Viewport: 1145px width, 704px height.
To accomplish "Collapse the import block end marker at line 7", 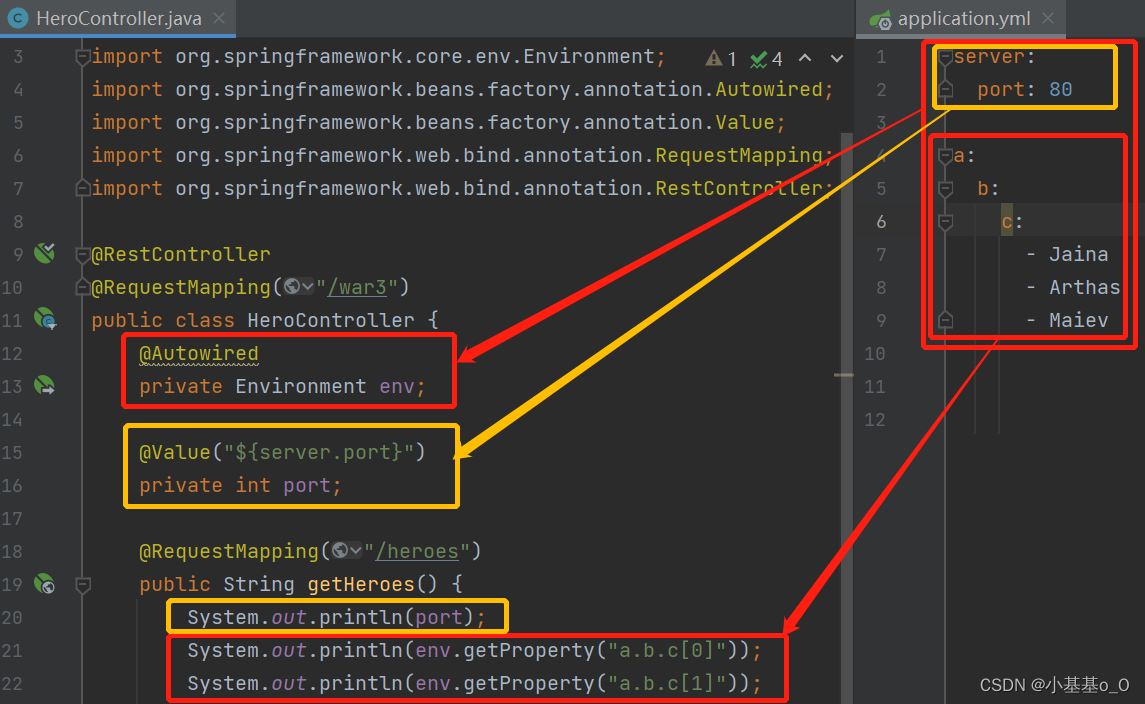I will (83, 188).
